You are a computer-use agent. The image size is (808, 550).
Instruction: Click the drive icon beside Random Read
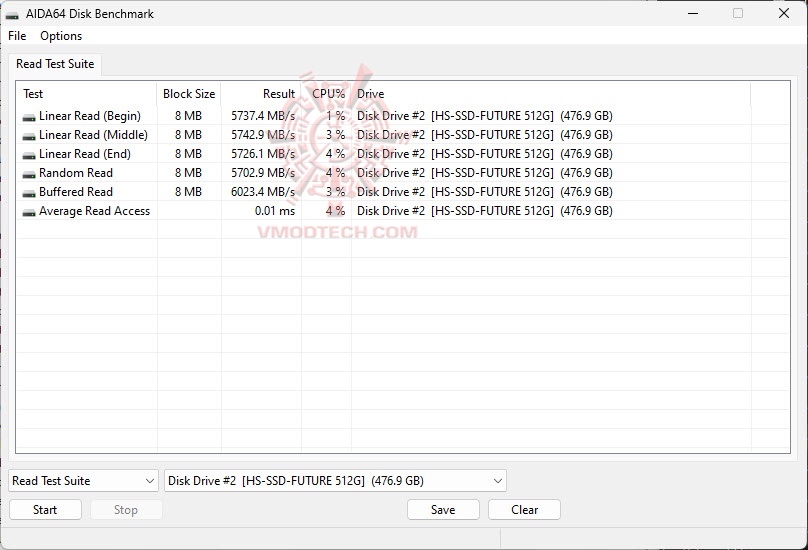(29, 175)
